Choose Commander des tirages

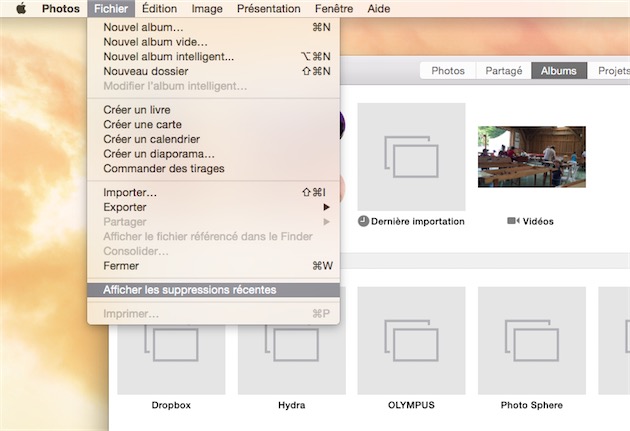(214, 168)
